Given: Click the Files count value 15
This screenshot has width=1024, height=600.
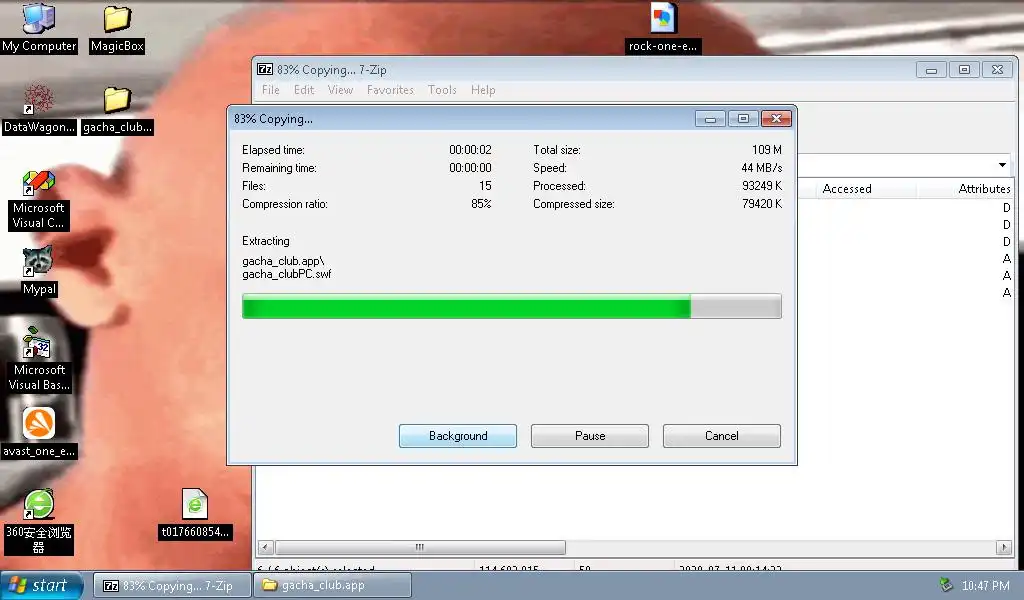Looking at the screenshot, I should (485, 186).
